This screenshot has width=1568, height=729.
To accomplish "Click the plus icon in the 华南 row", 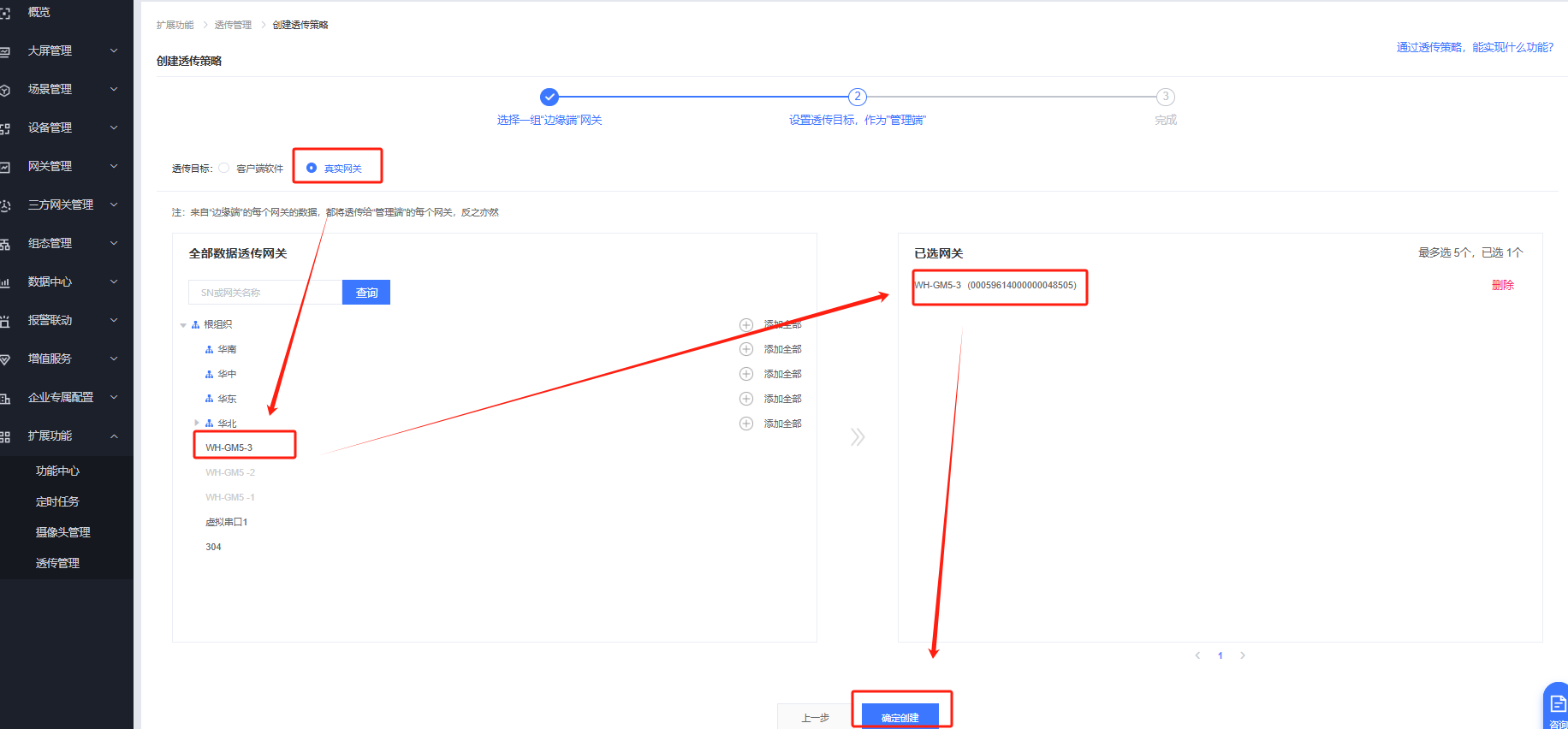I will pos(746,349).
